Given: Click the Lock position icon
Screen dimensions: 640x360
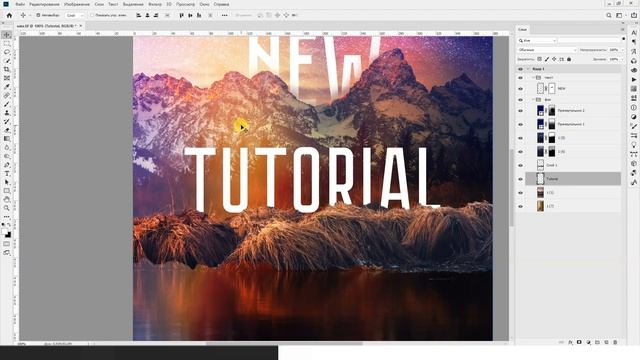Looking at the screenshot, I should [x=554, y=59].
